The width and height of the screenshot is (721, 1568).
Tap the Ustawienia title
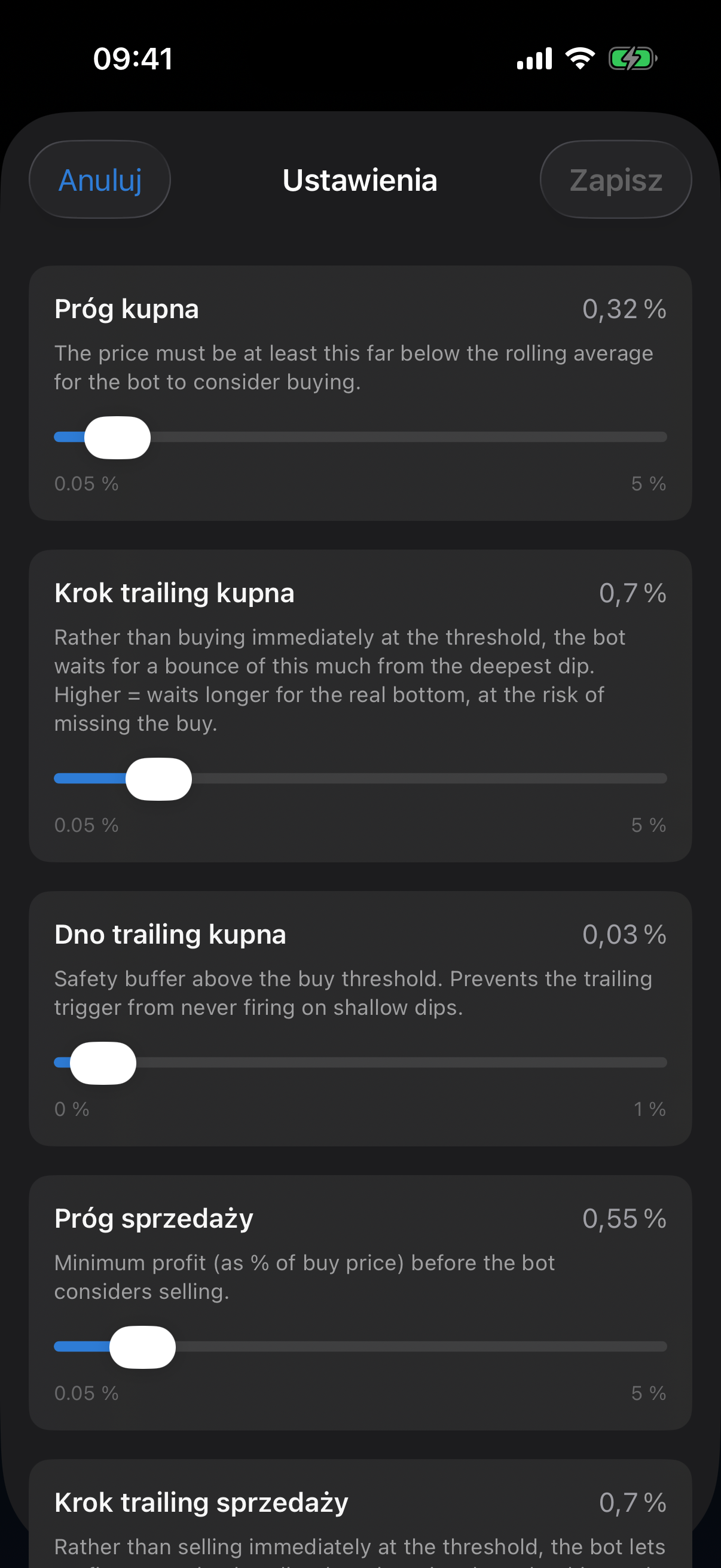[359, 180]
